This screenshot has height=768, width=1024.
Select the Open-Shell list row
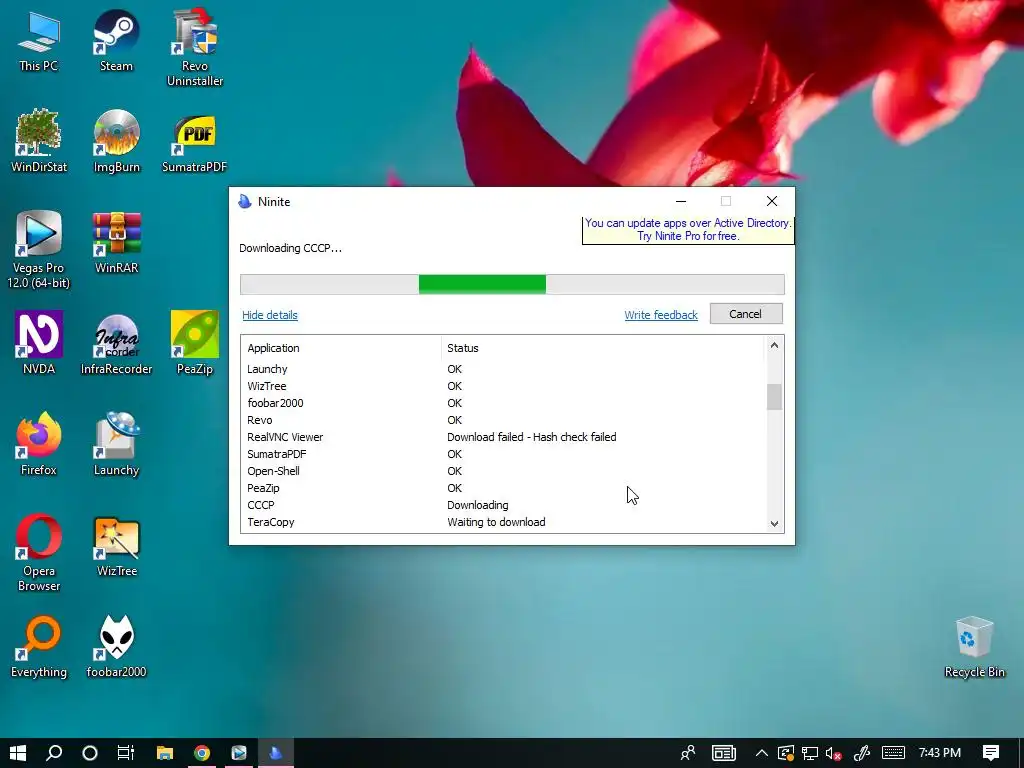(x=503, y=471)
